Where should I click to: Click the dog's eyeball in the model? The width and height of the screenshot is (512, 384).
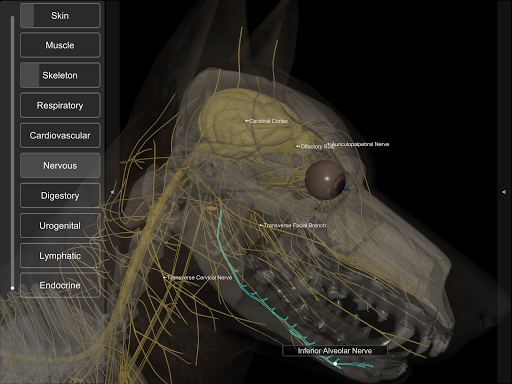click(x=326, y=181)
